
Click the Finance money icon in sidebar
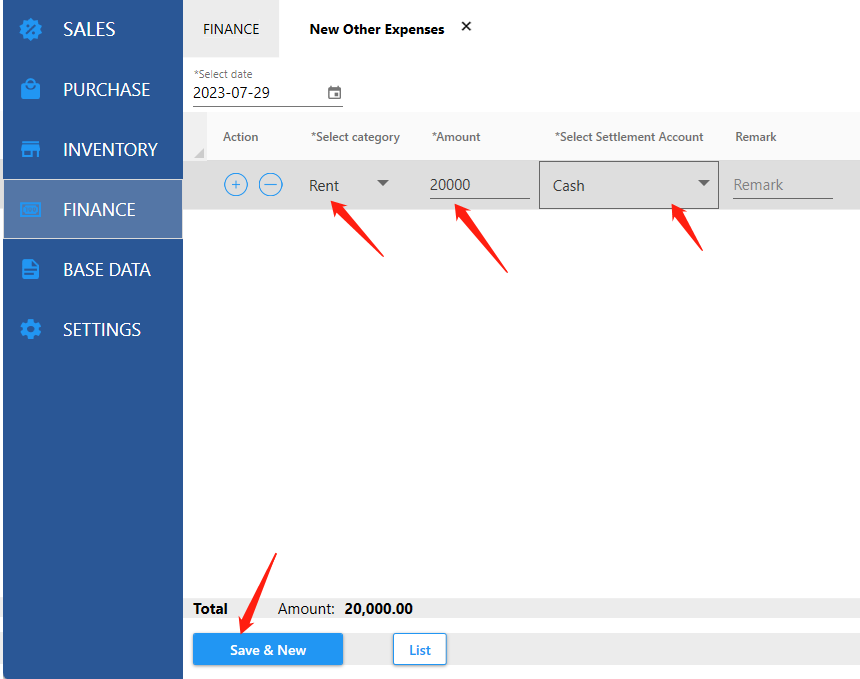point(31,210)
